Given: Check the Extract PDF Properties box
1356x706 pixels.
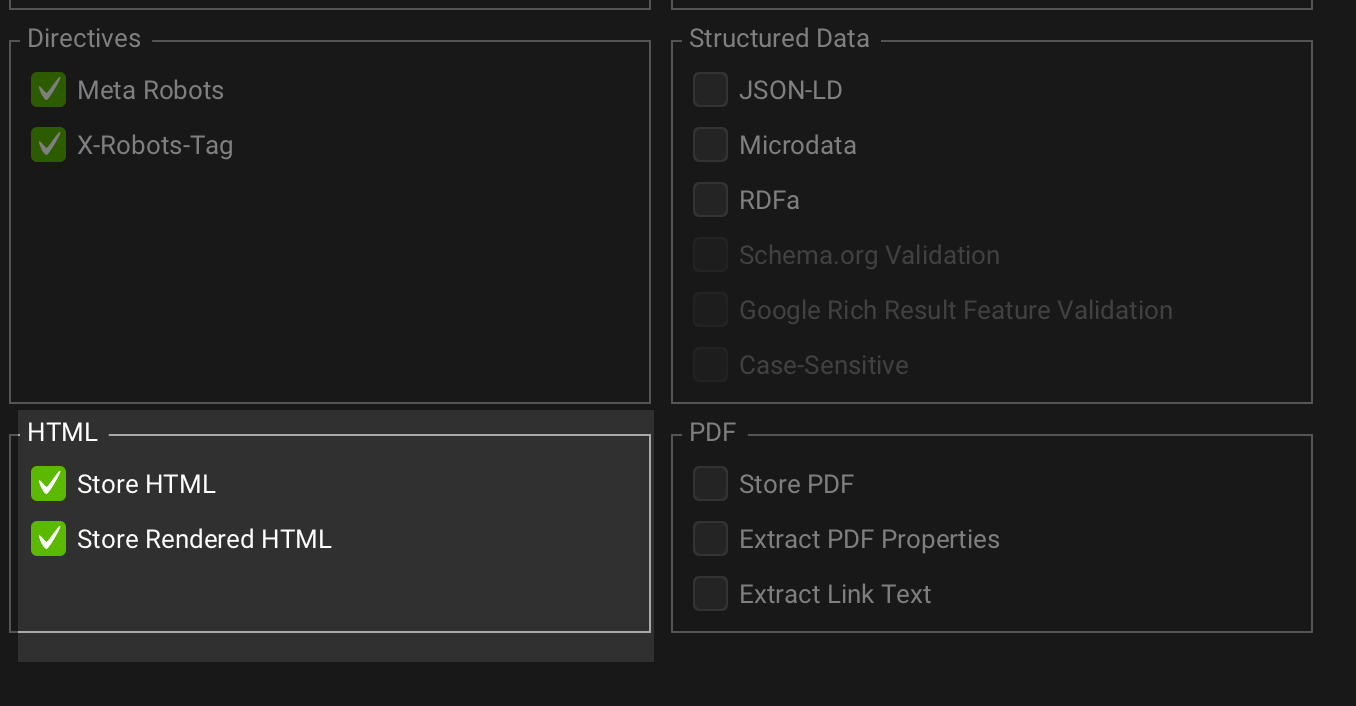Looking at the screenshot, I should click(x=710, y=539).
